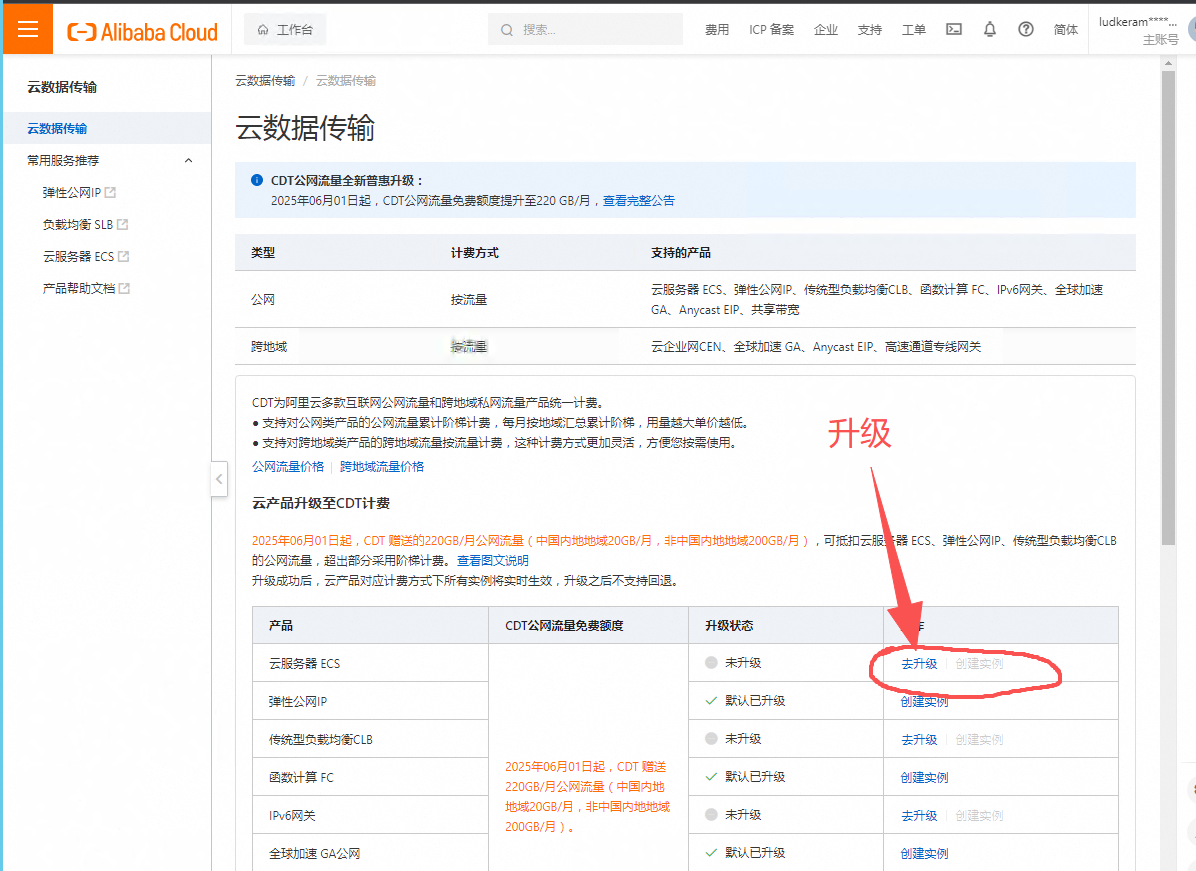1196x871 pixels.
Task: Click the Alibaba Cloud logo
Action: pyautogui.click(x=142, y=32)
